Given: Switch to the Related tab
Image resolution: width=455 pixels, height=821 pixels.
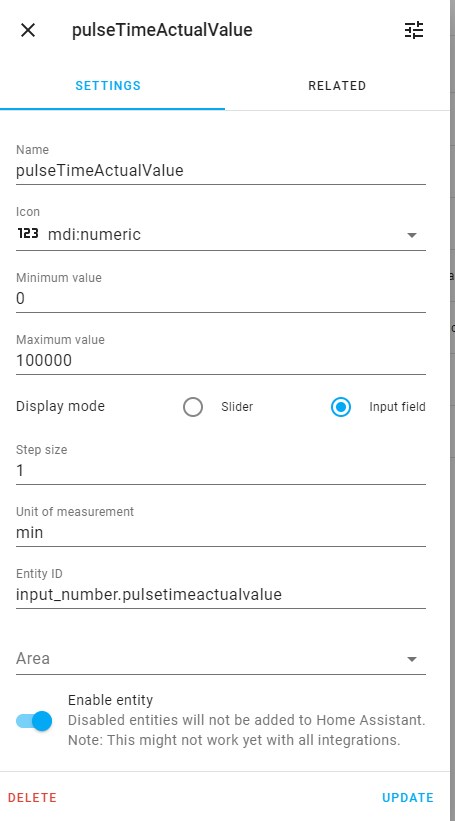Looking at the screenshot, I should click(337, 86).
